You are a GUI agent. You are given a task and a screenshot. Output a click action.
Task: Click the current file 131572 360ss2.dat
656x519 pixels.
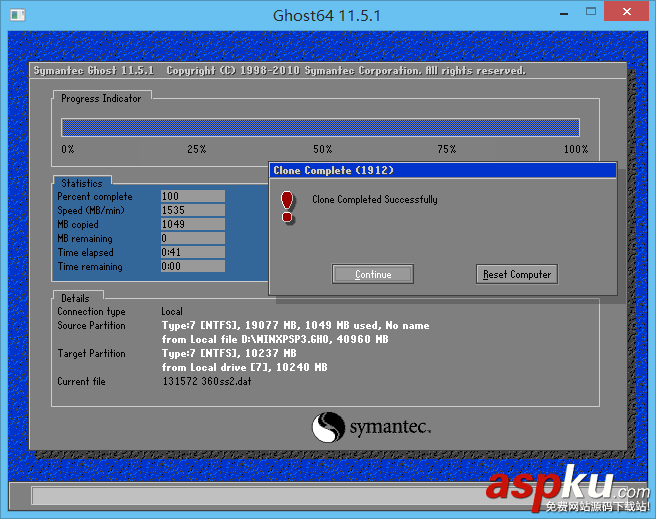[207, 381]
